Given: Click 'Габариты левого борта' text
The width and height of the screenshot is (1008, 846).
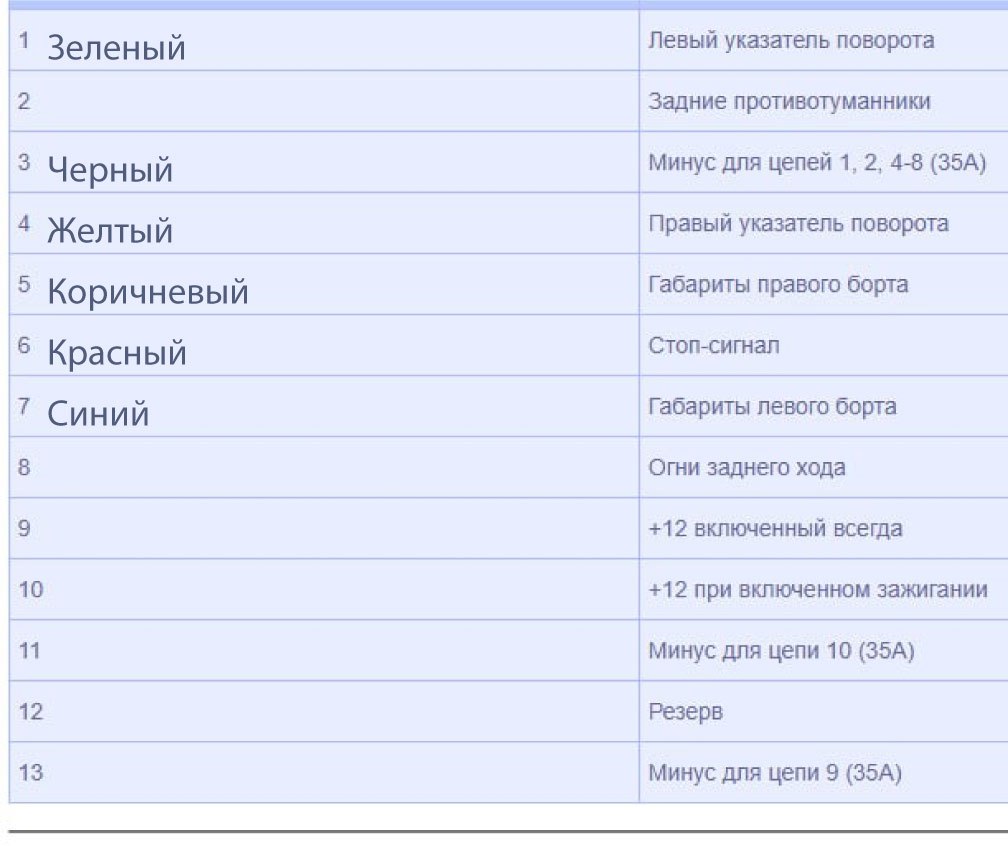Looking at the screenshot, I should [772, 407].
